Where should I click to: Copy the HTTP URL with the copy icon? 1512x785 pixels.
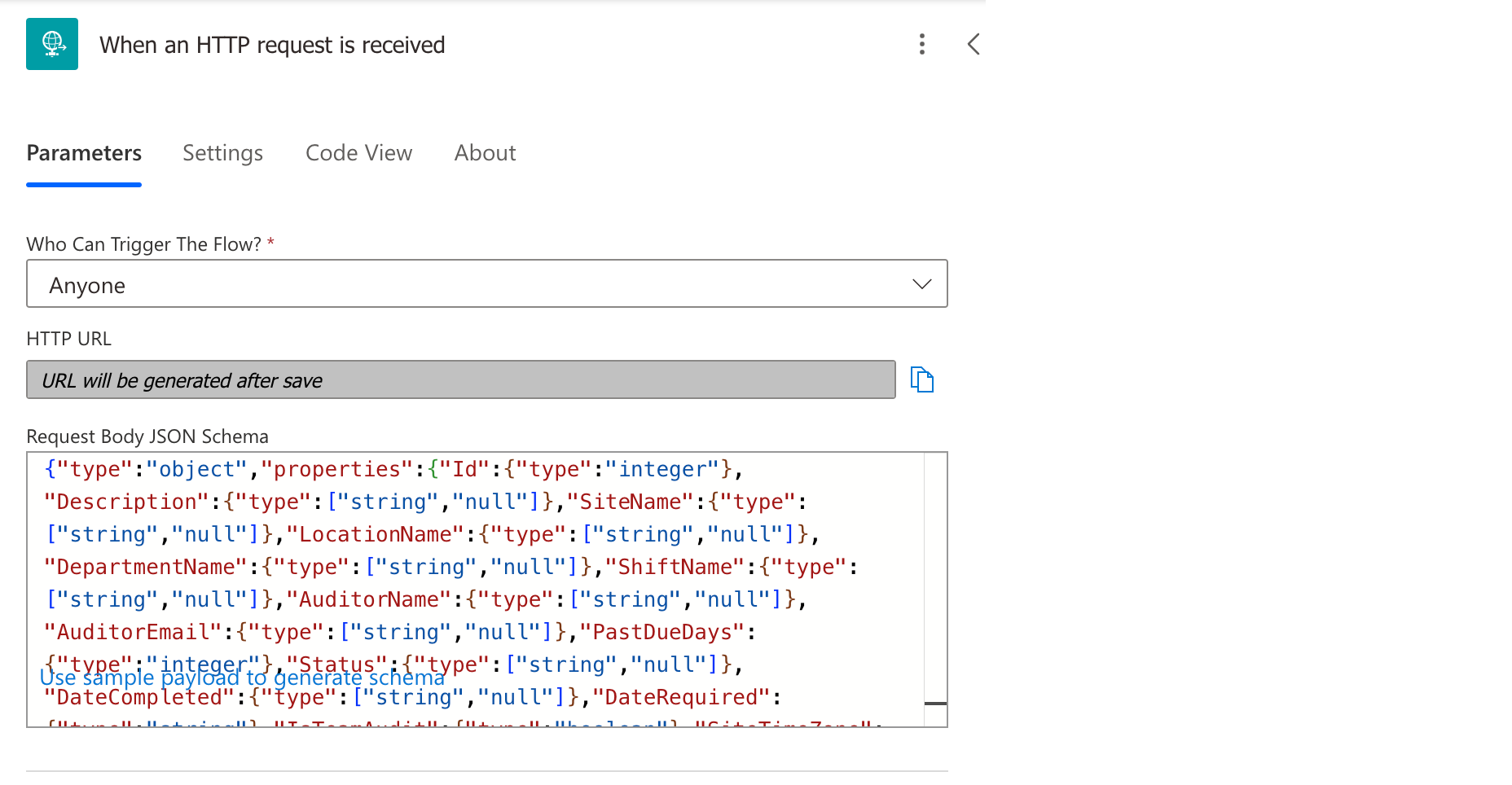[921, 380]
